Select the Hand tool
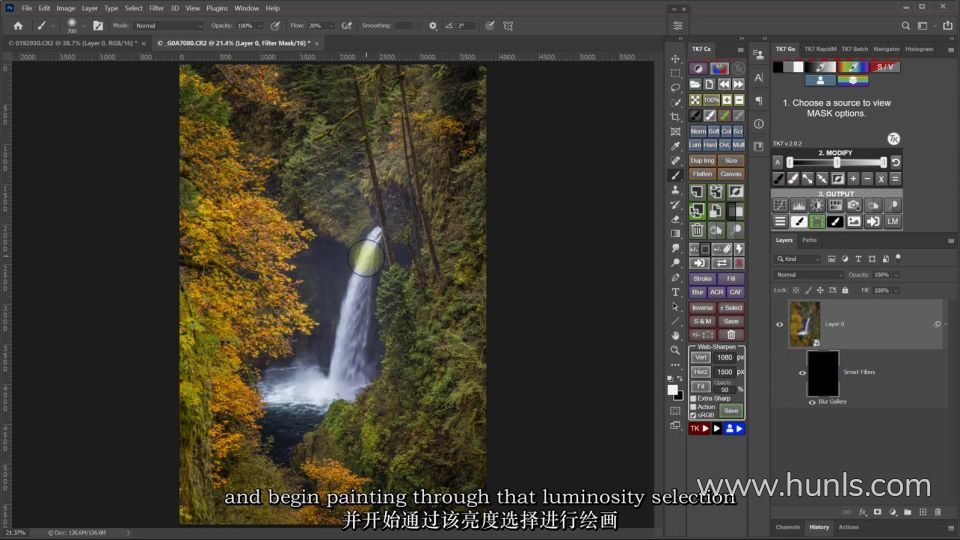Image resolution: width=960 pixels, height=540 pixels. (675, 336)
